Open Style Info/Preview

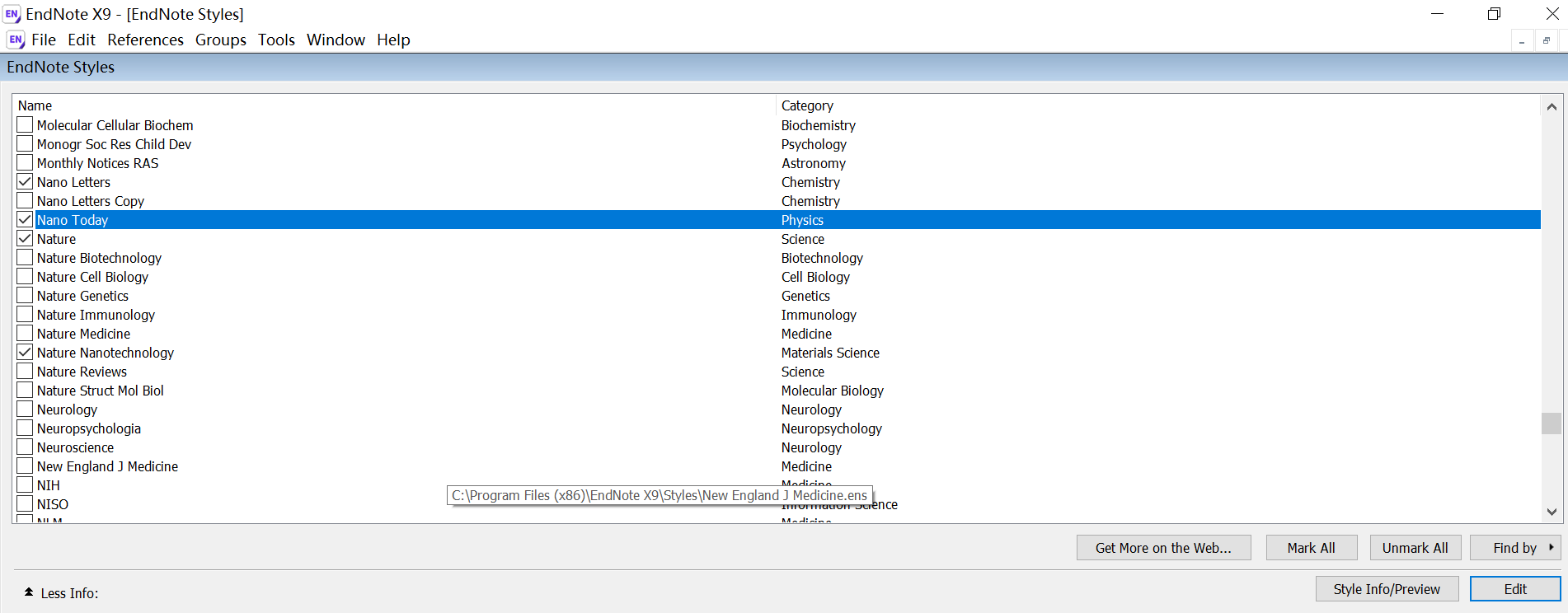click(x=1387, y=589)
